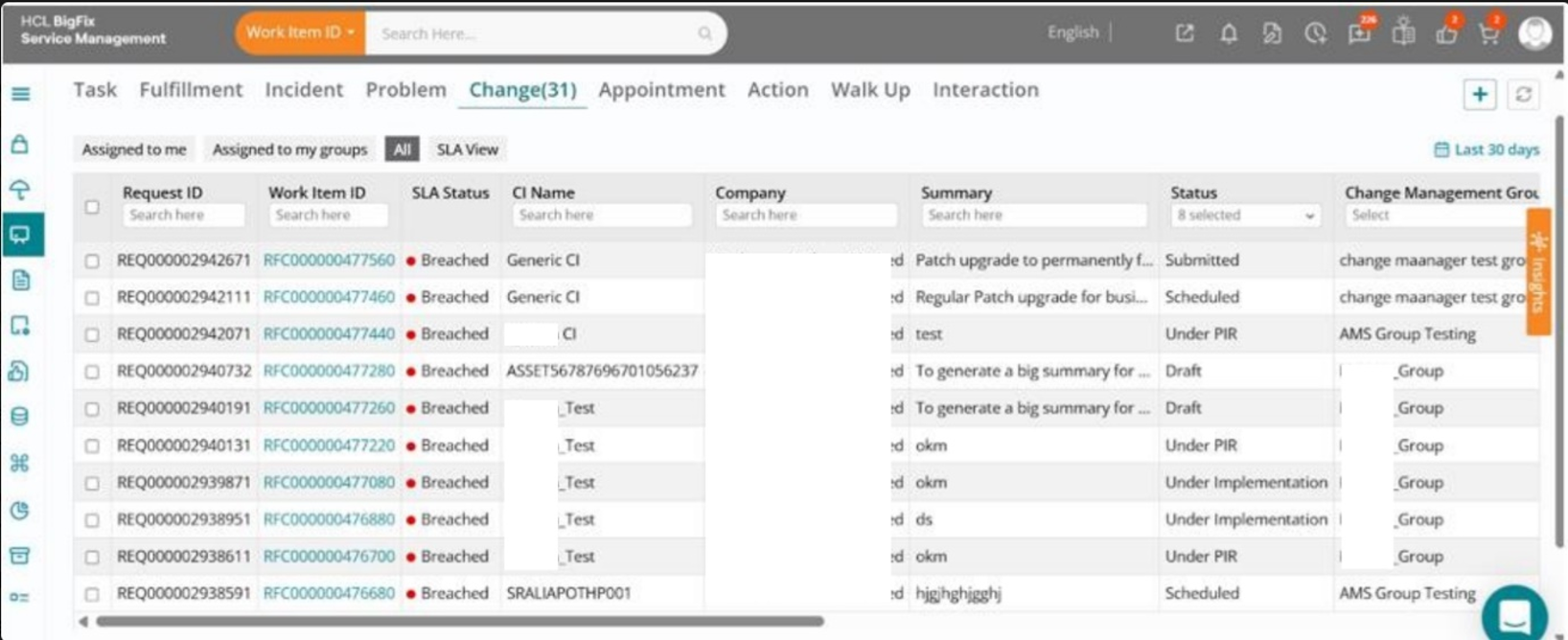Open the hamburger menu in sidebar
This screenshot has height=640, width=1568.
coord(20,94)
